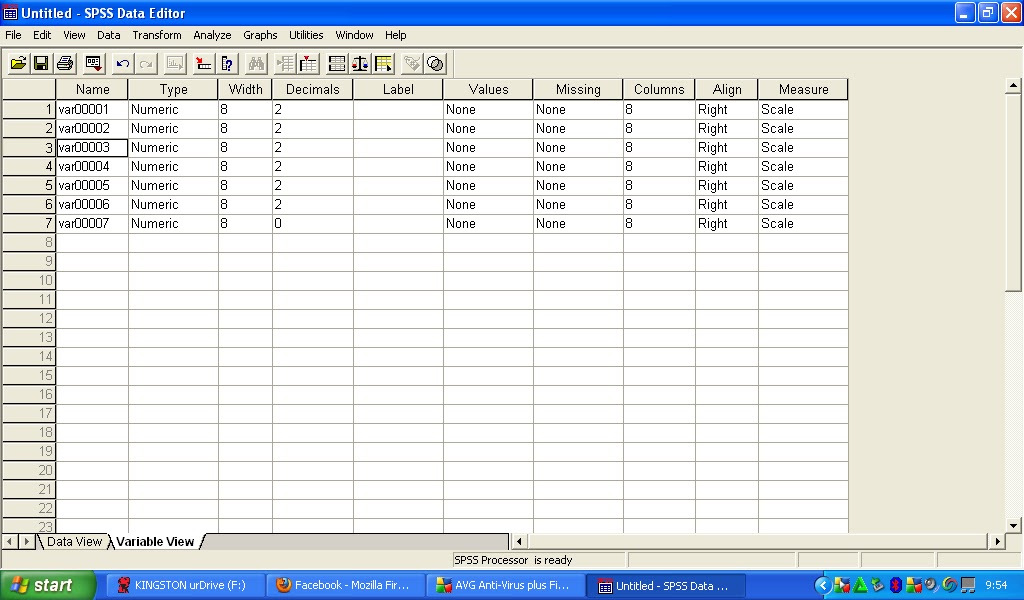Click the Use Sets overlapping circles icon
The height and width of the screenshot is (600, 1024).
(x=436, y=63)
